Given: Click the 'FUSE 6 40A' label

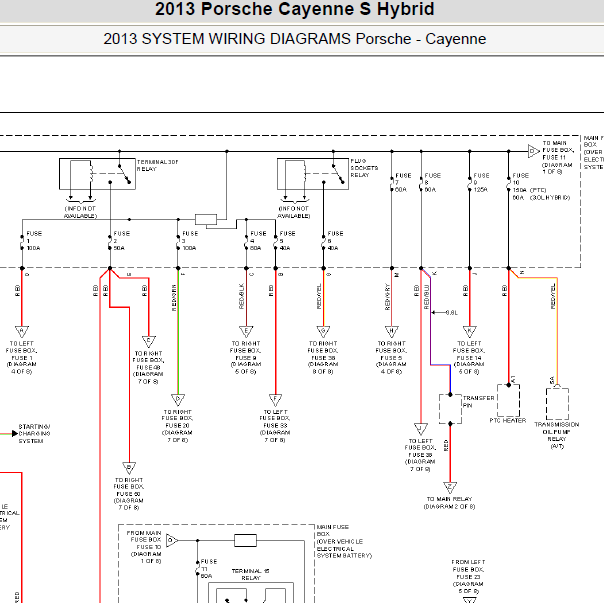Looking at the screenshot, I should 335,241.
